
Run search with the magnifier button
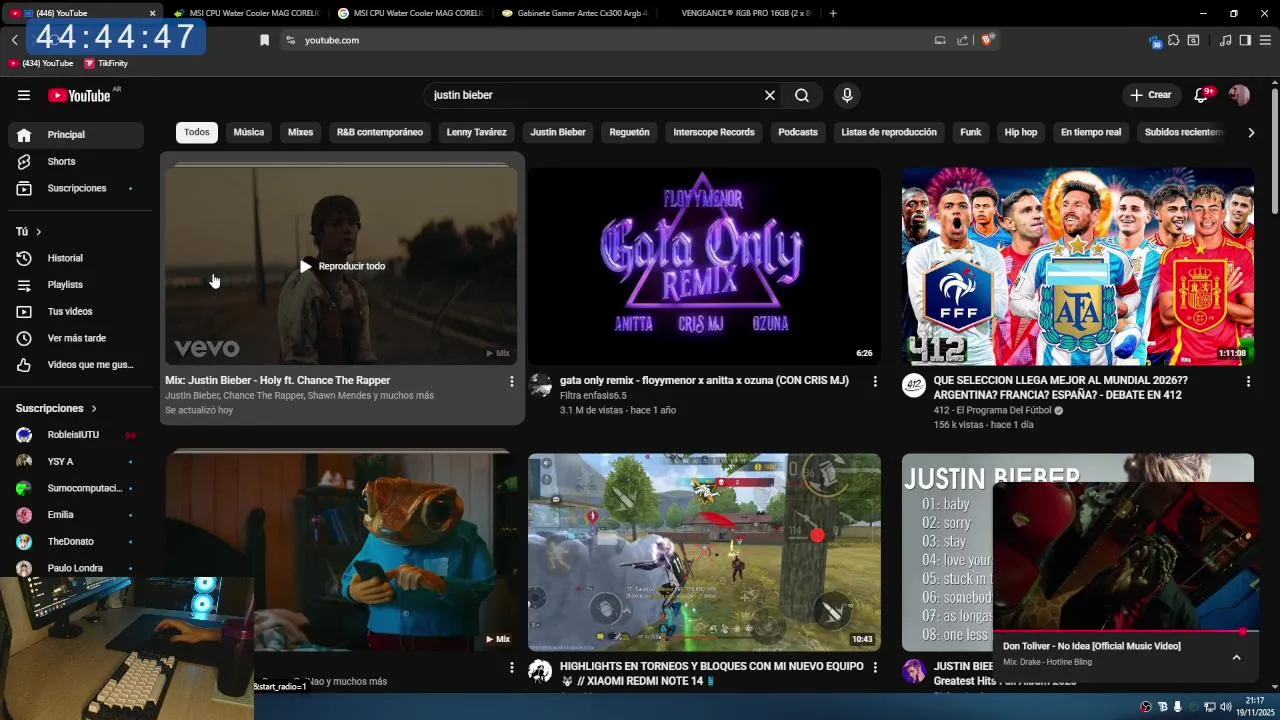click(802, 95)
